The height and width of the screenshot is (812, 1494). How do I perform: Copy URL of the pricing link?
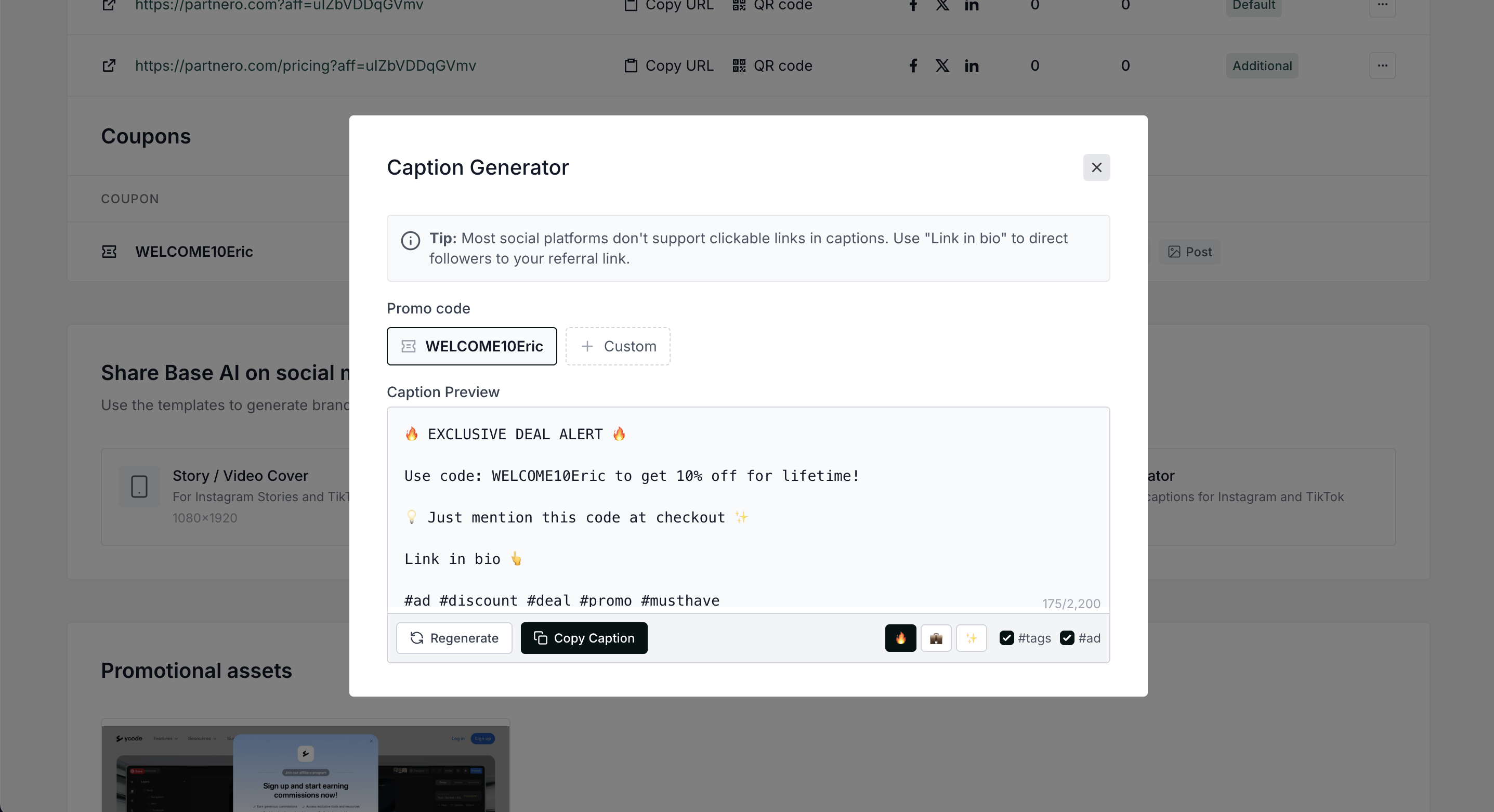(669, 66)
